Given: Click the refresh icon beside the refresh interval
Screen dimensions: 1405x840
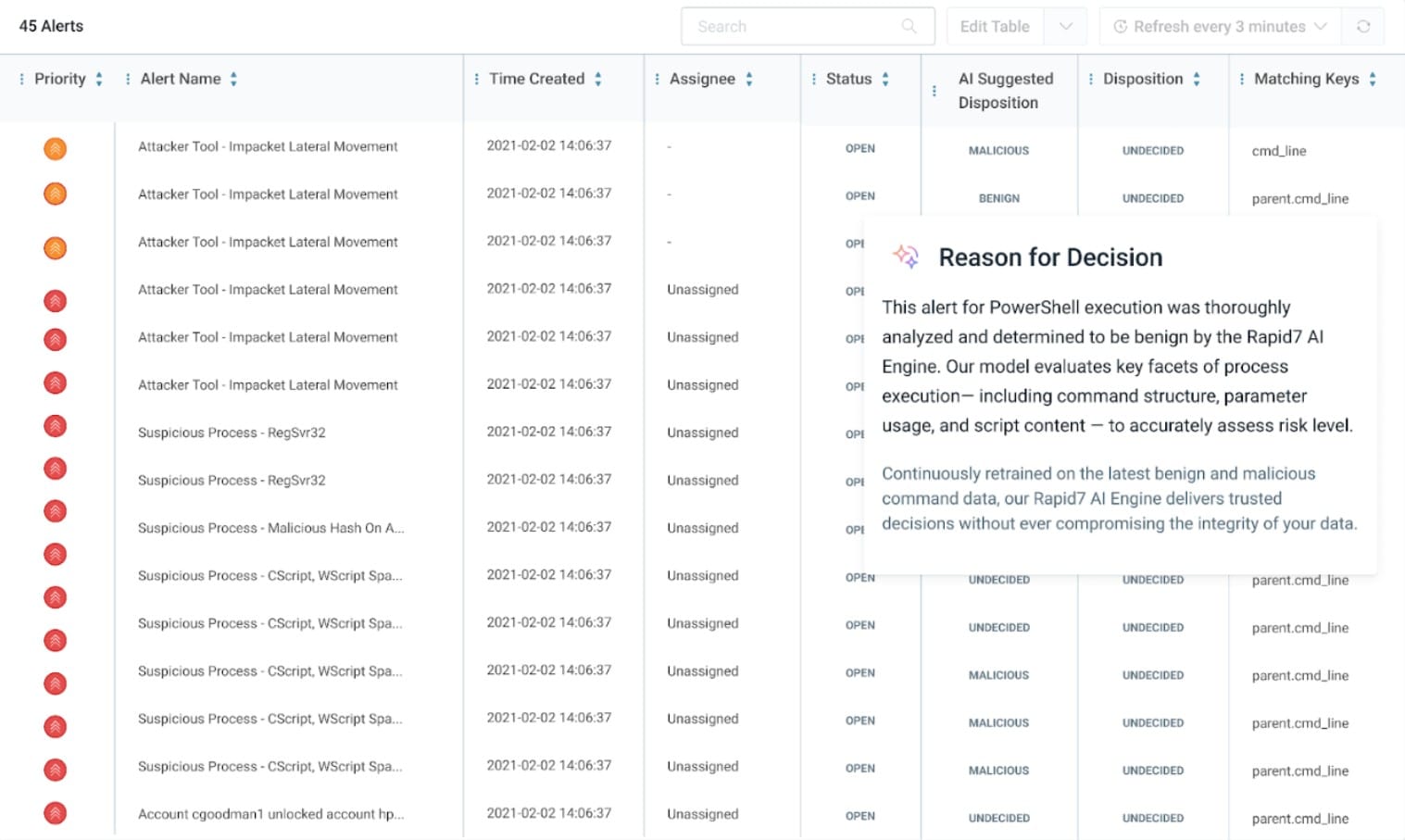Looking at the screenshot, I should coord(1362,26).
